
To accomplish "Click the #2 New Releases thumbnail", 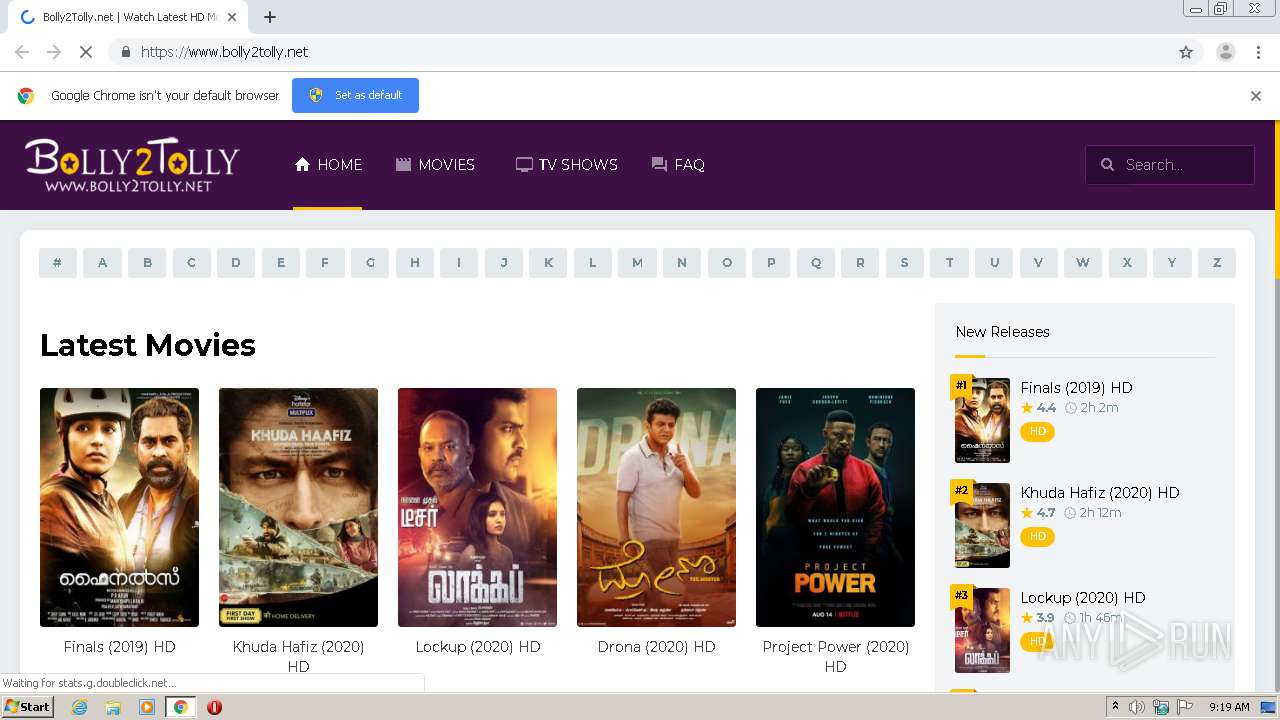I will pyautogui.click(x=982, y=525).
